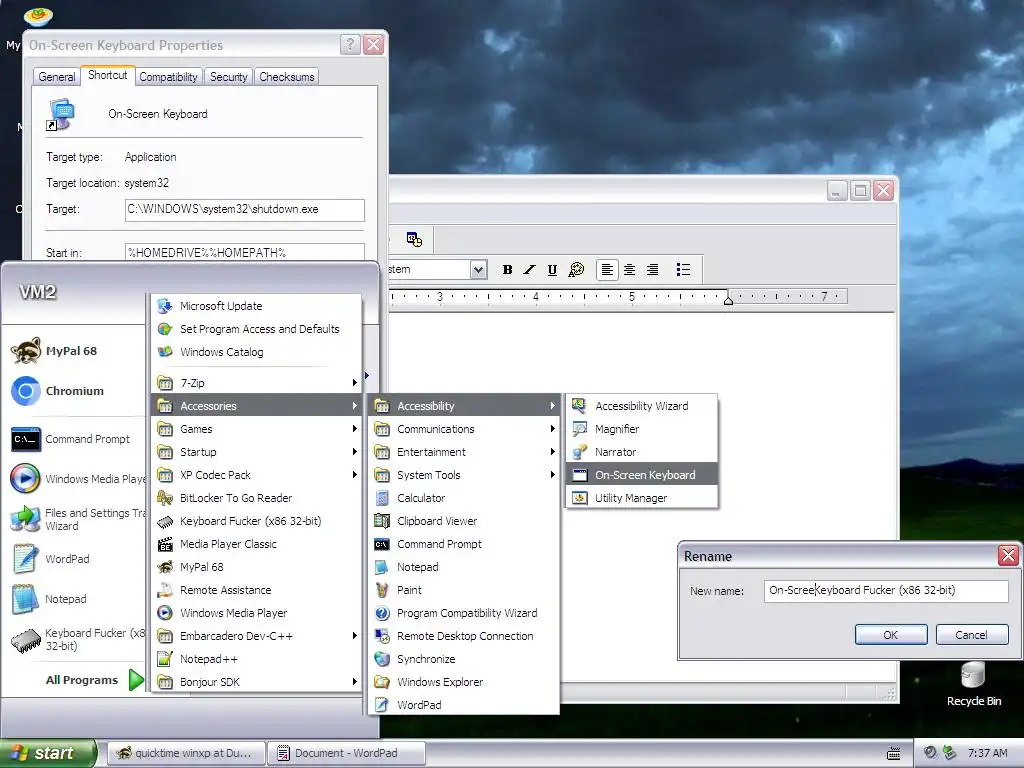Toggle italic formatting in WordPad
Screen dimensions: 1024x768
(x=530, y=270)
